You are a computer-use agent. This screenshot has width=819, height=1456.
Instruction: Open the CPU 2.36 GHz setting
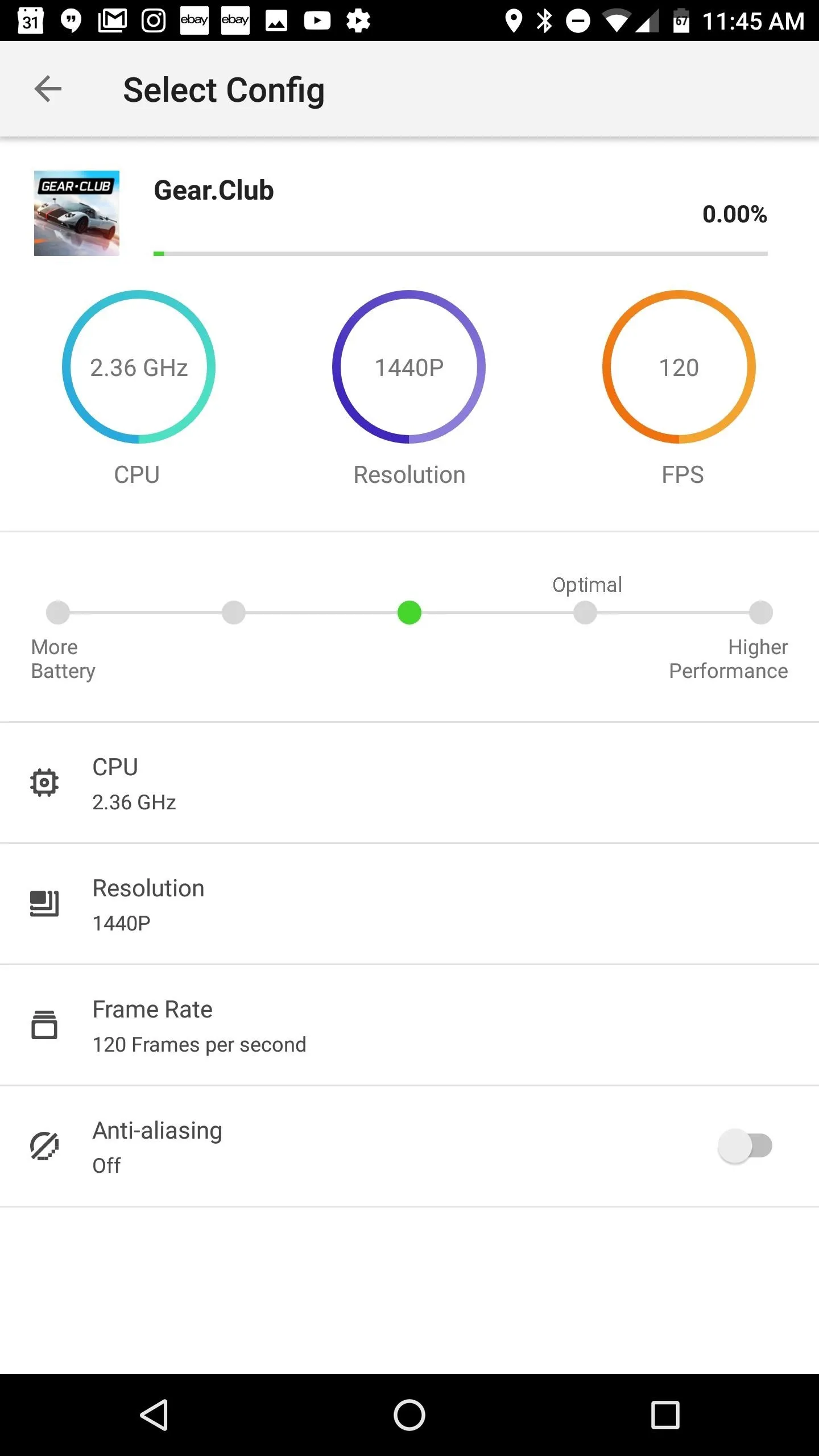[409, 783]
